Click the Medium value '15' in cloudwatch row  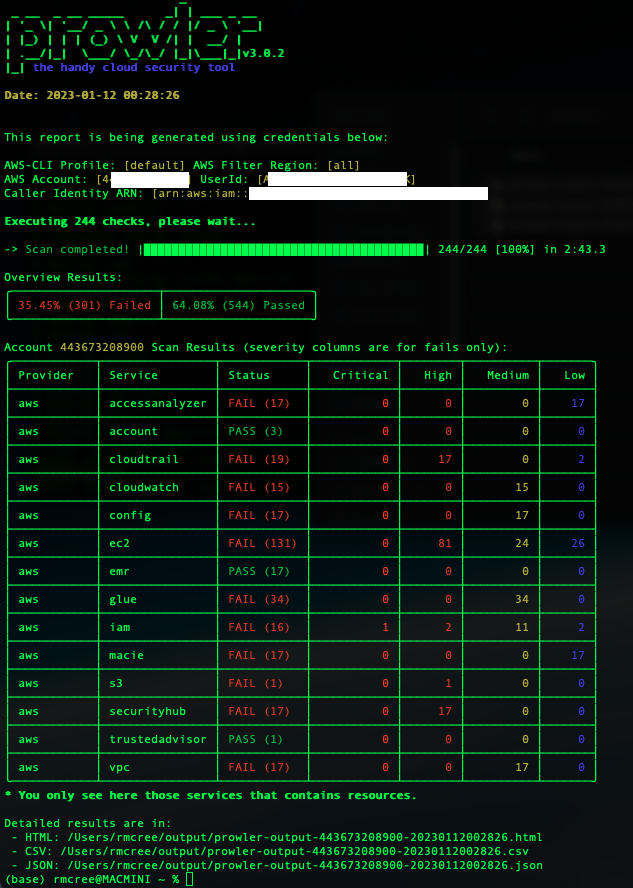(522, 487)
